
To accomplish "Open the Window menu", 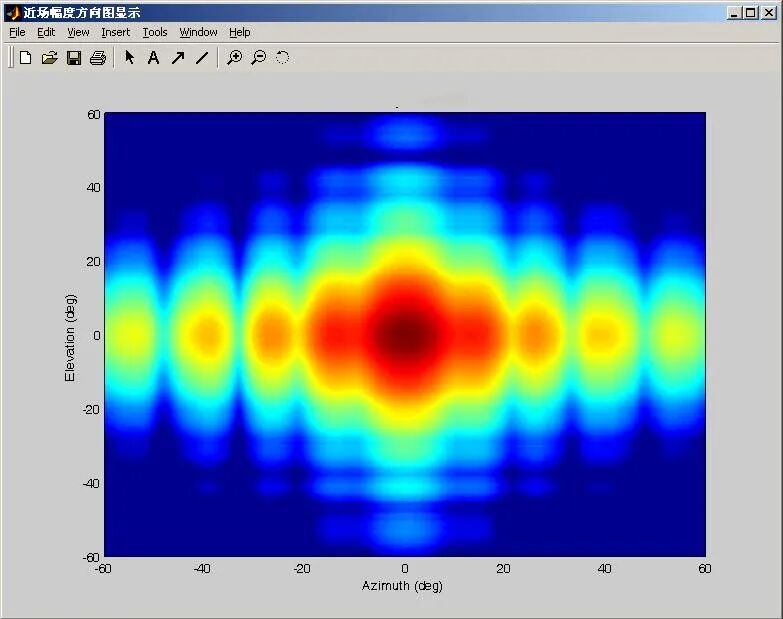I will click(198, 32).
